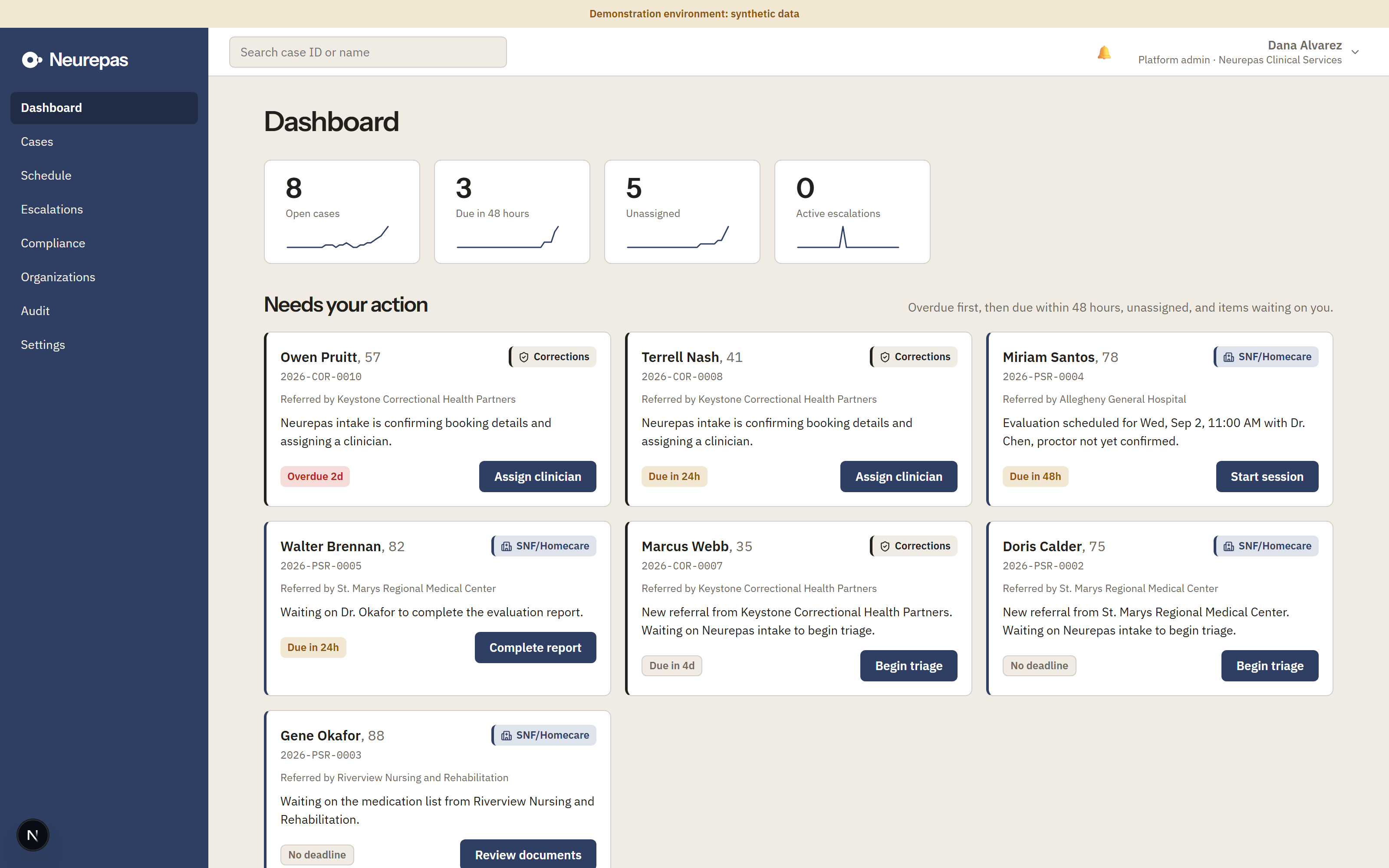Click the Corrections shield icon on Marcus Webb's card
The height and width of the screenshot is (868, 1389).
885,546
